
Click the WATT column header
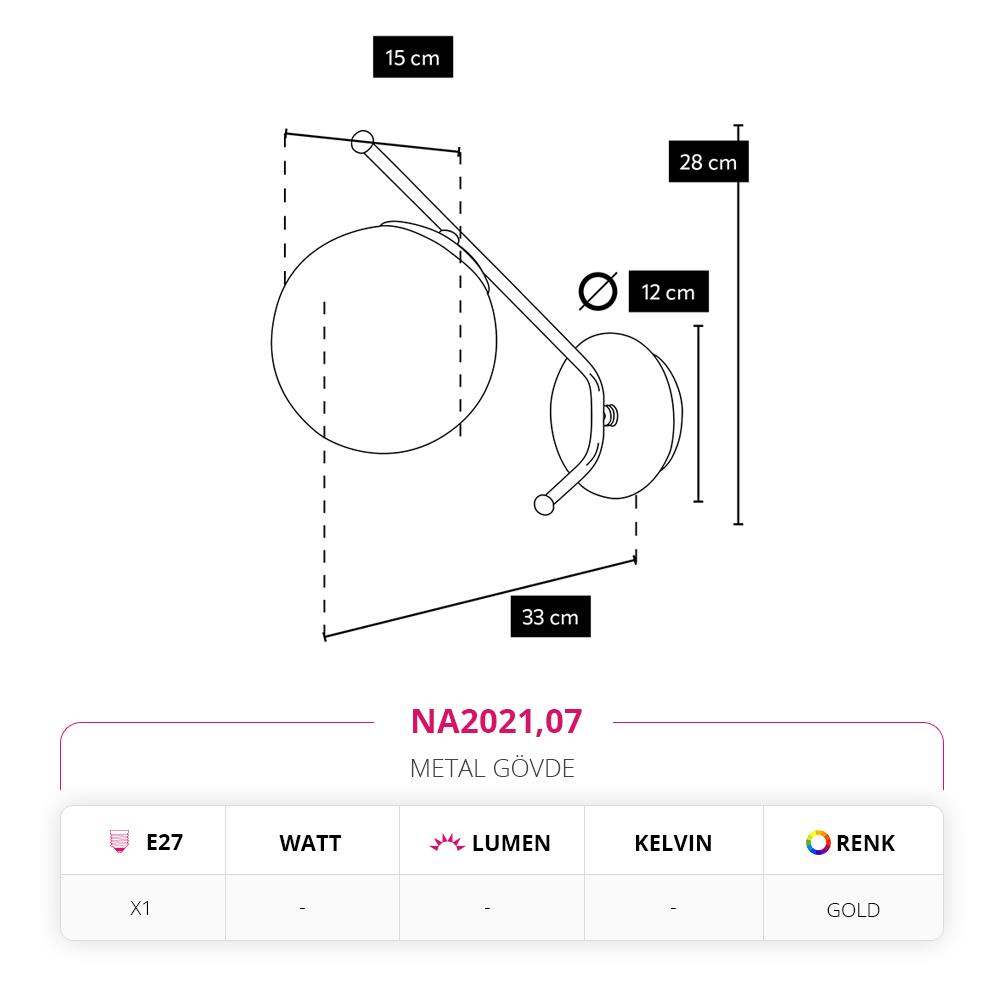click(x=310, y=843)
